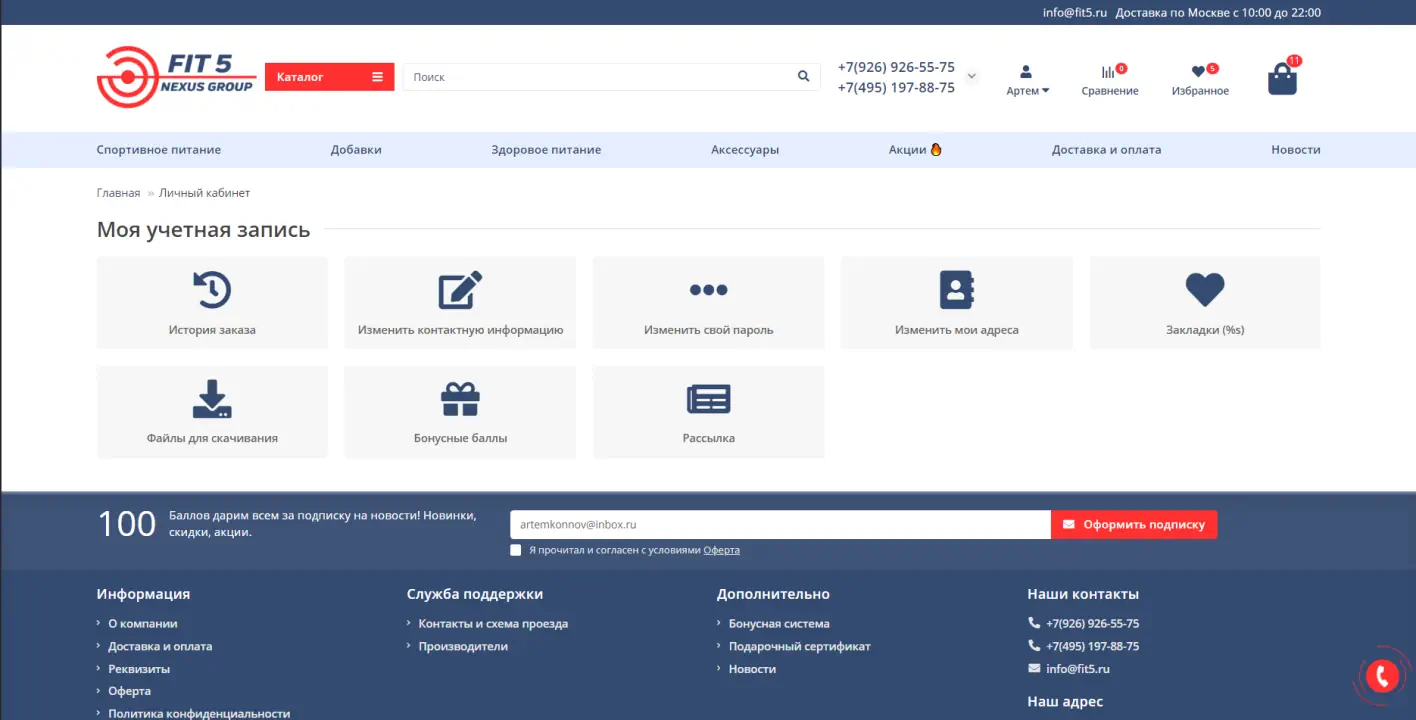Expand the phone numbers chevron
Viewport: 1416px width, 720px height.
971,77
